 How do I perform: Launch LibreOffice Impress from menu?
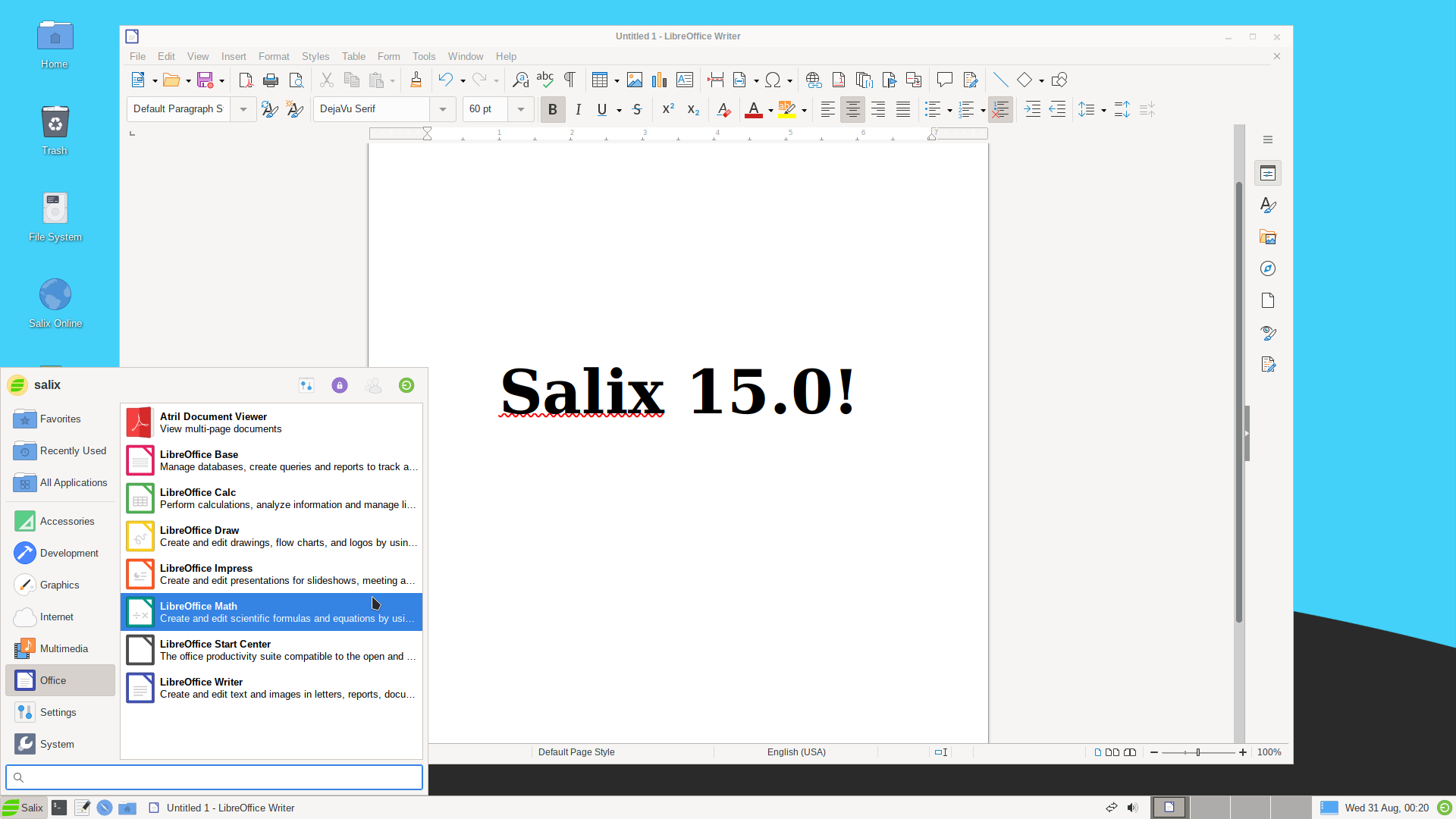tap(271, 575)
